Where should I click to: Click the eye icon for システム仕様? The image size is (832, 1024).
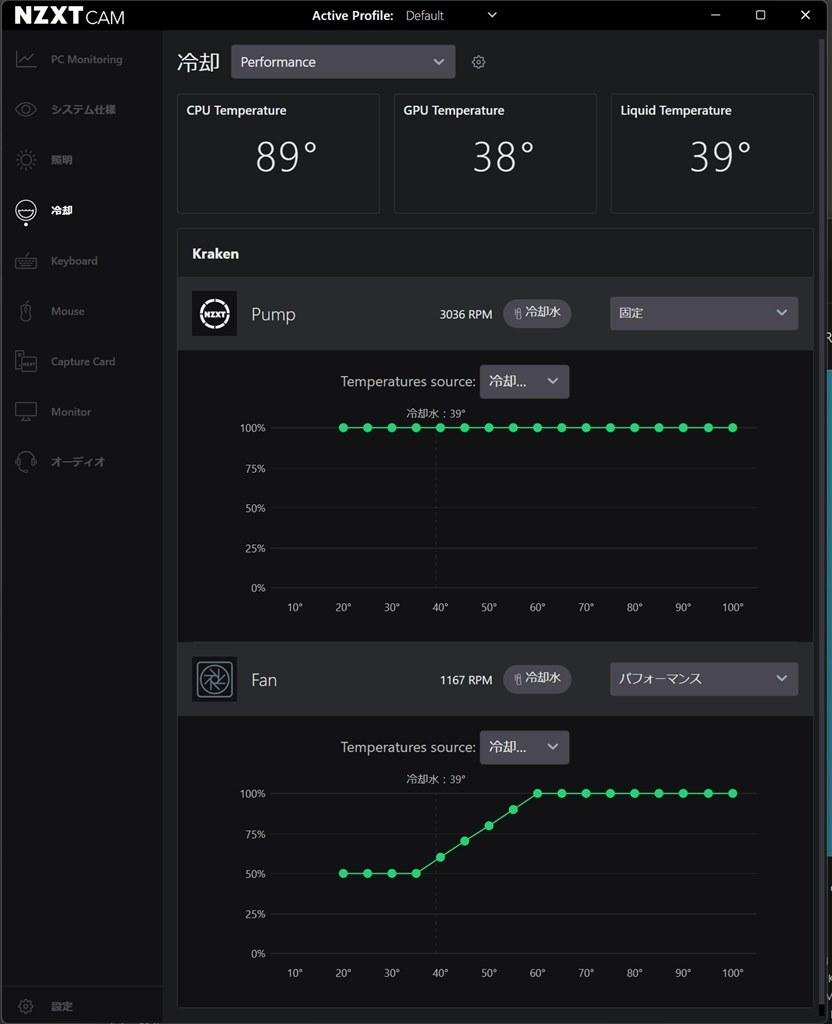(26, 109)
